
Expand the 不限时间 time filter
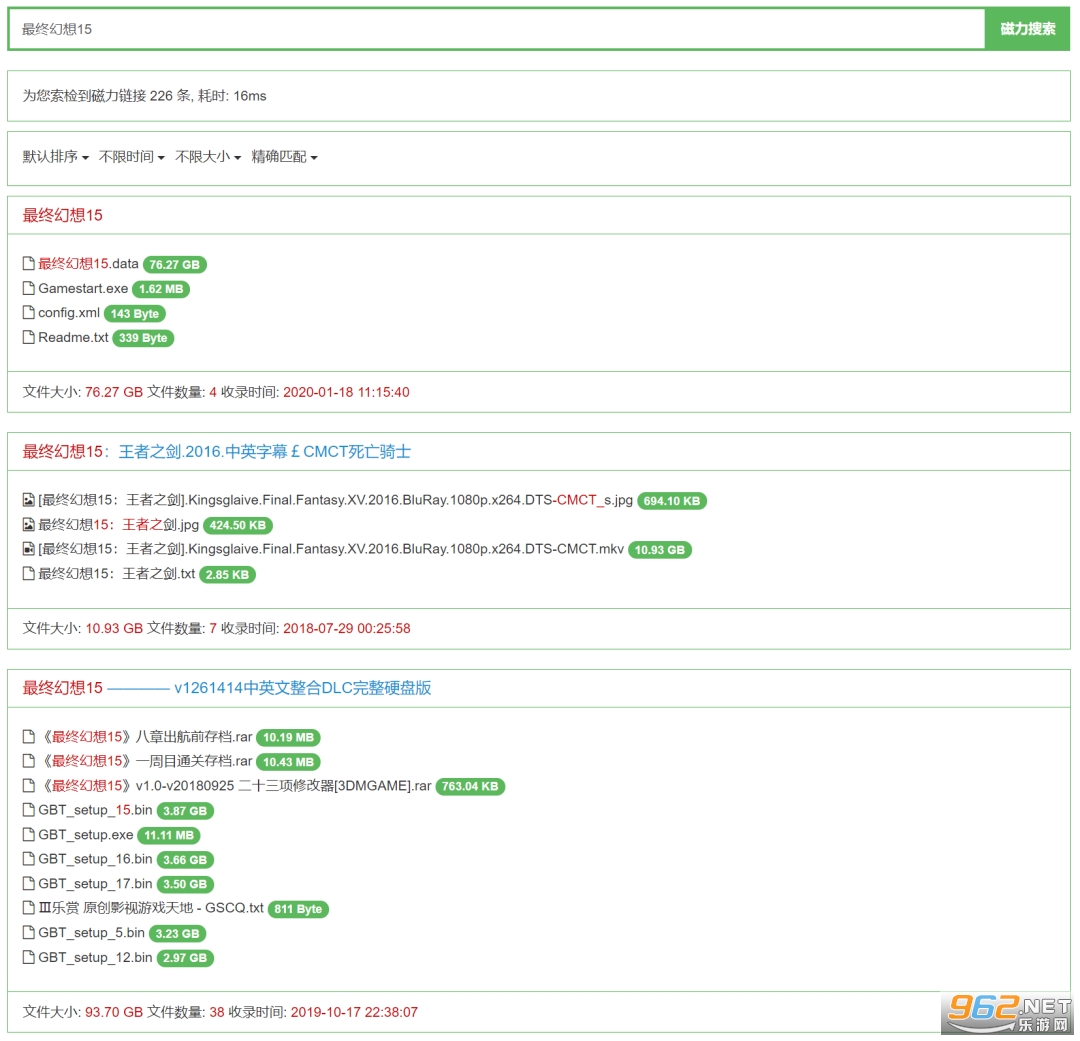[x=132, y=157]
